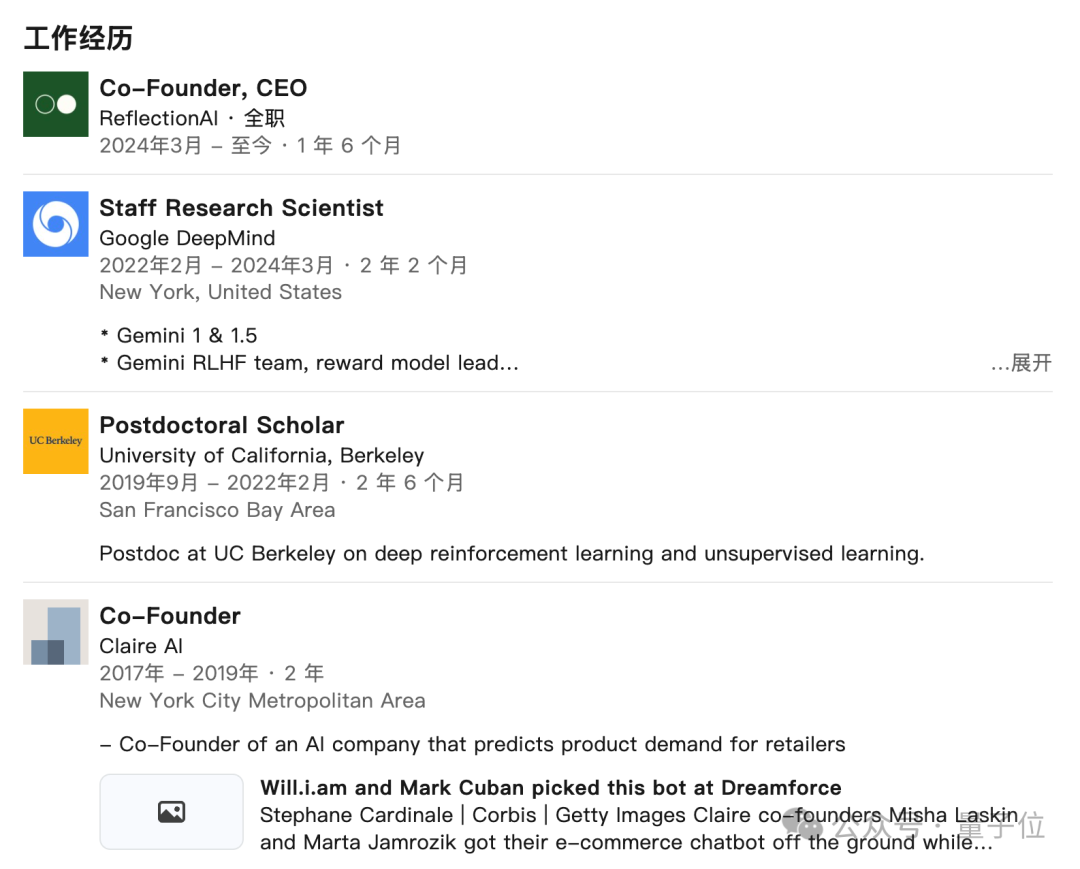The height and width of the screenshot is (869, 1080).
Task: Open the Will.i.am and Mark Cuban article
Action: coord(550,788)
